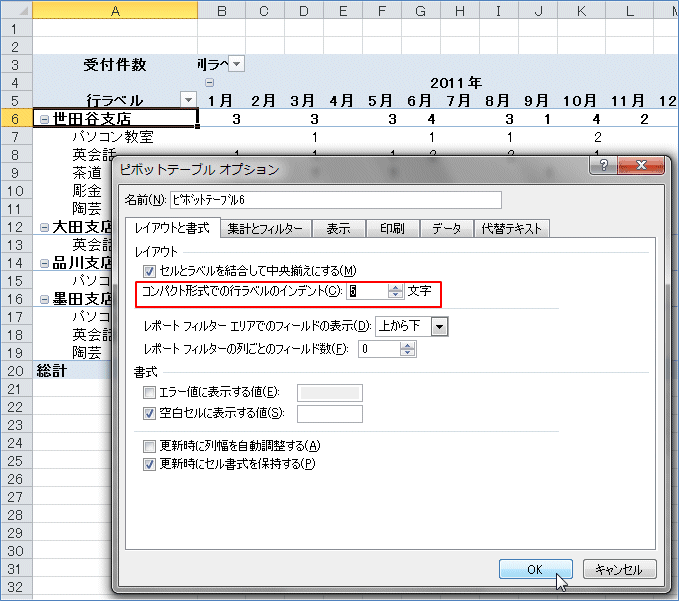Decrease the row label indent spinner

click(395, 295)
